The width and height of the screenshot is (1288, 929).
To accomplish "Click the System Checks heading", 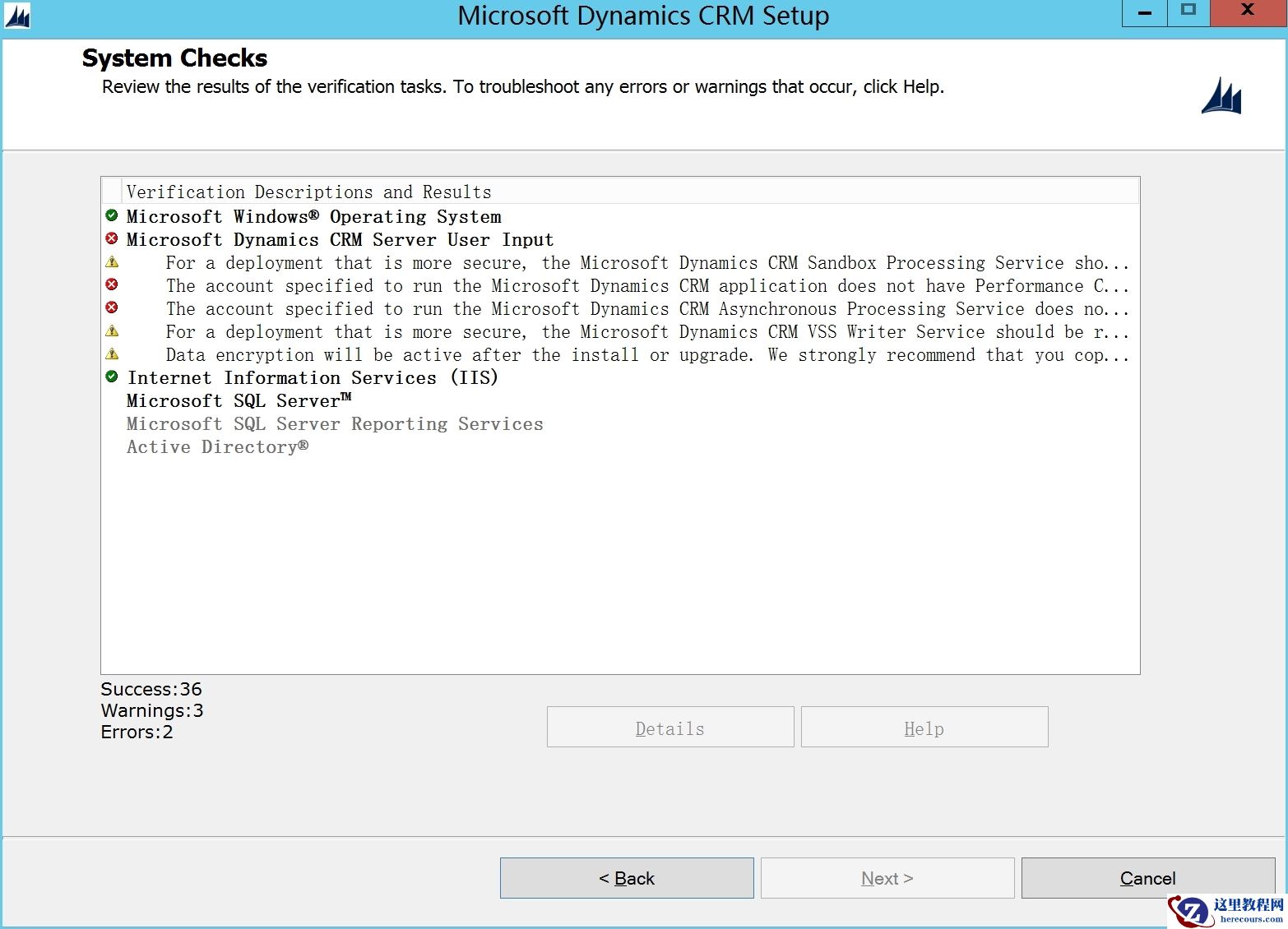I will 174,58.
